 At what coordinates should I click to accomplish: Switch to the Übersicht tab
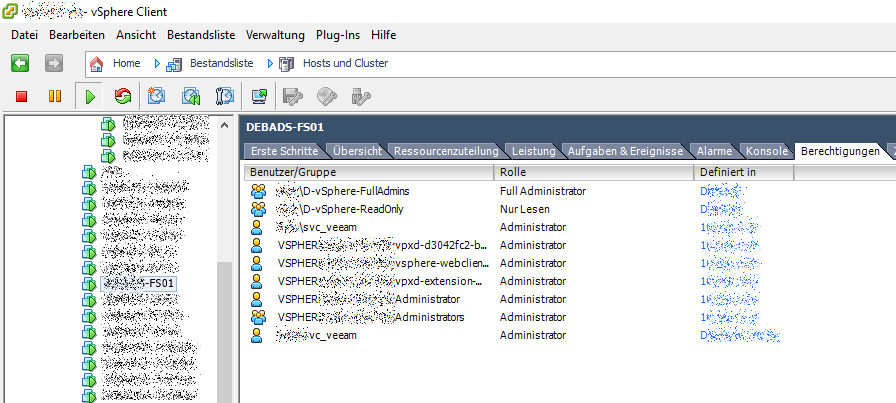(357, 151)
